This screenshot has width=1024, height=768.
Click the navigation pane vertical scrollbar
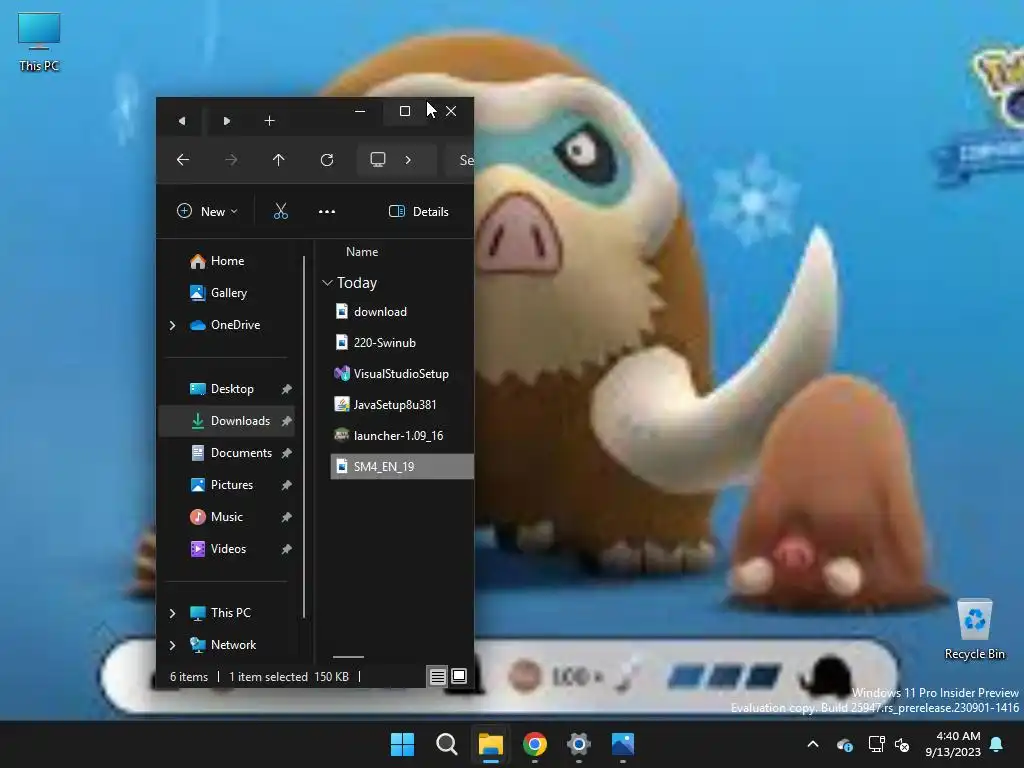304,436
